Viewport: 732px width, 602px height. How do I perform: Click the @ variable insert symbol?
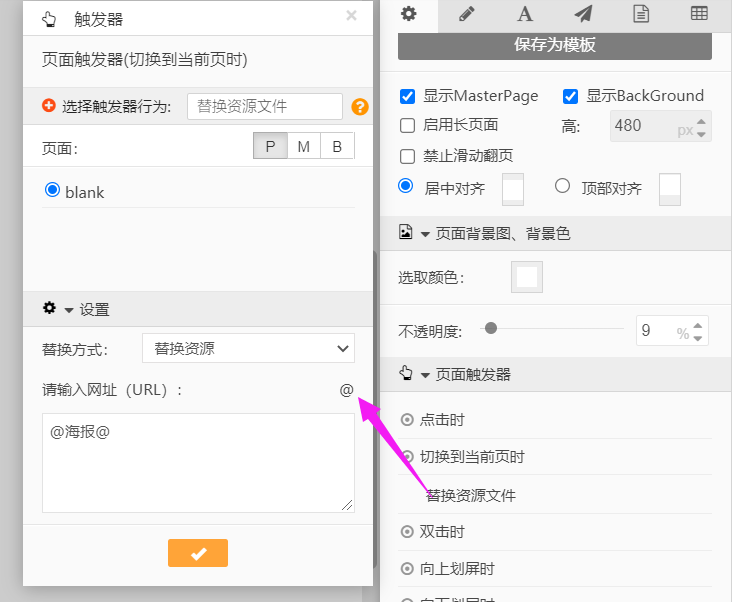coord(346,390)
